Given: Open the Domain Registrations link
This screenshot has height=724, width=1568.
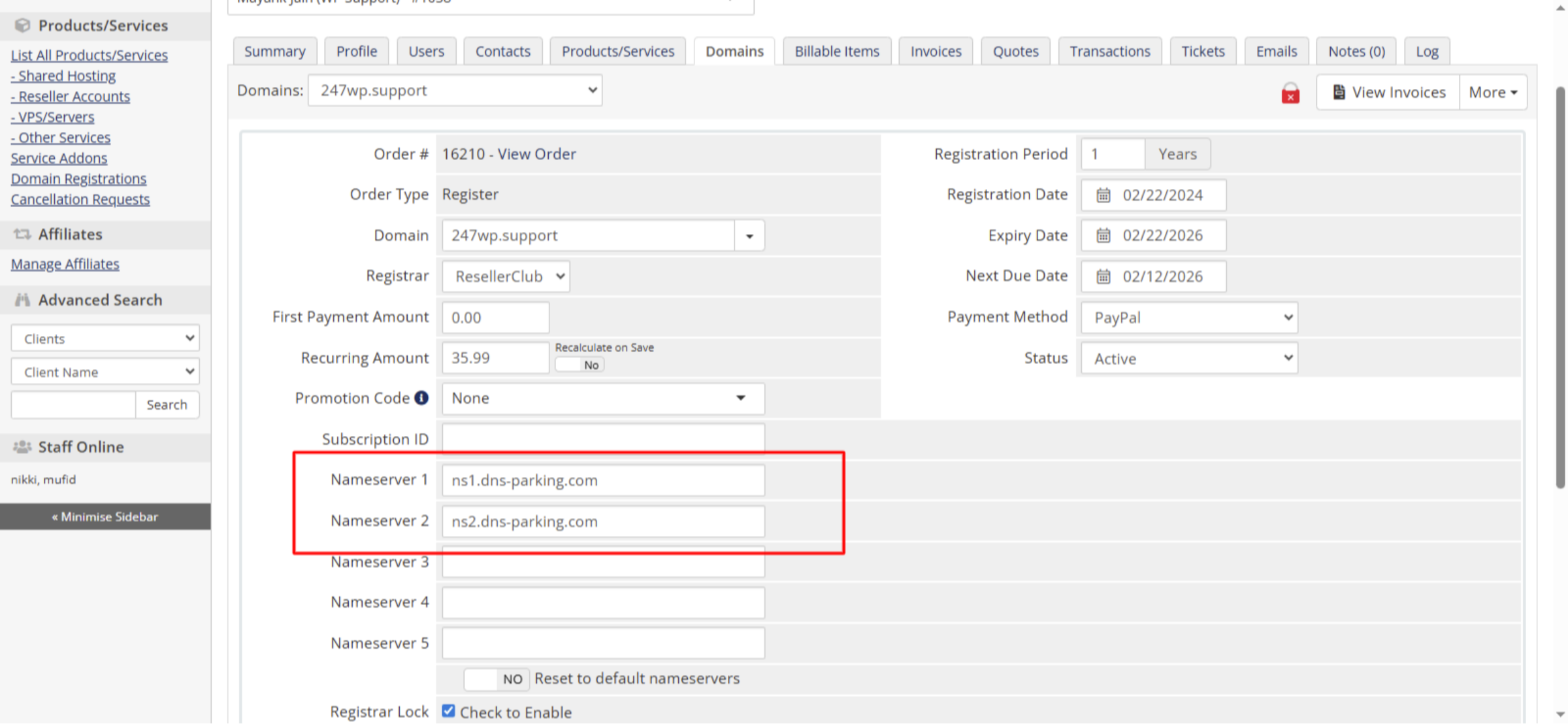Looking at the screenshot, I should point(78,178).
